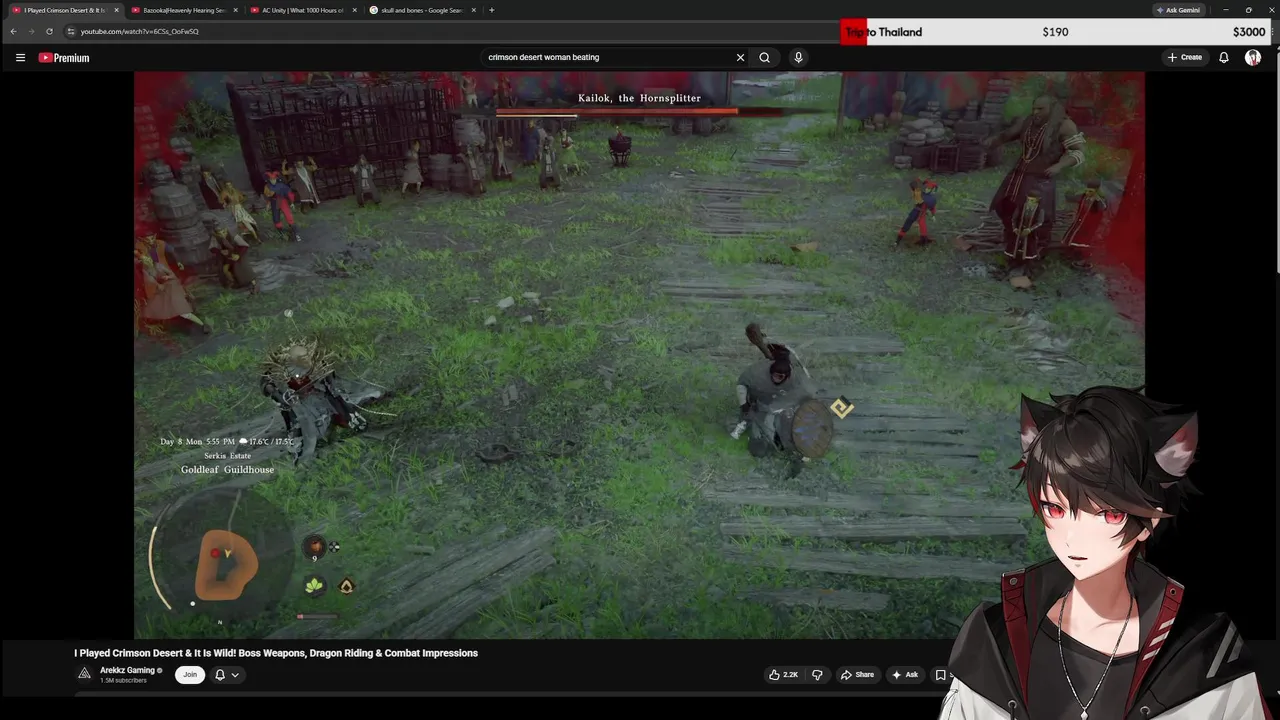
Task: Join the Arekkz Gaming channel
Action: [x=190, y=675]
